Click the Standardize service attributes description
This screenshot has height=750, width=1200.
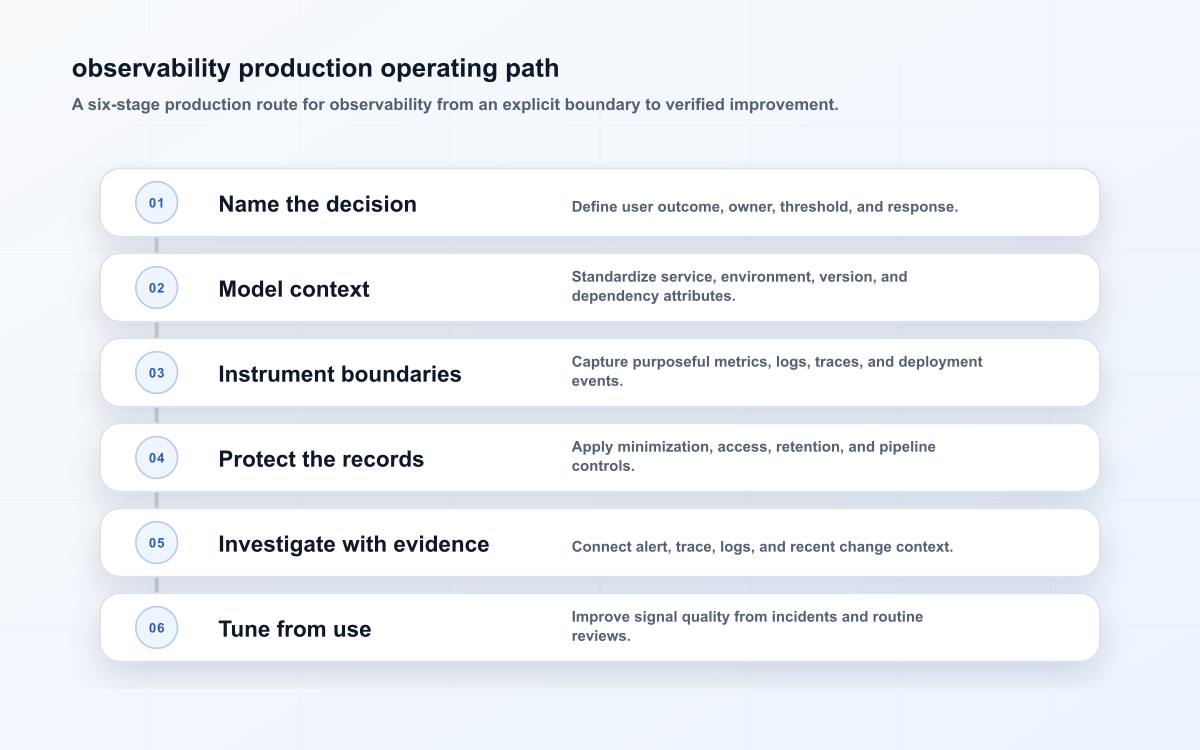[x=739, y=286]
